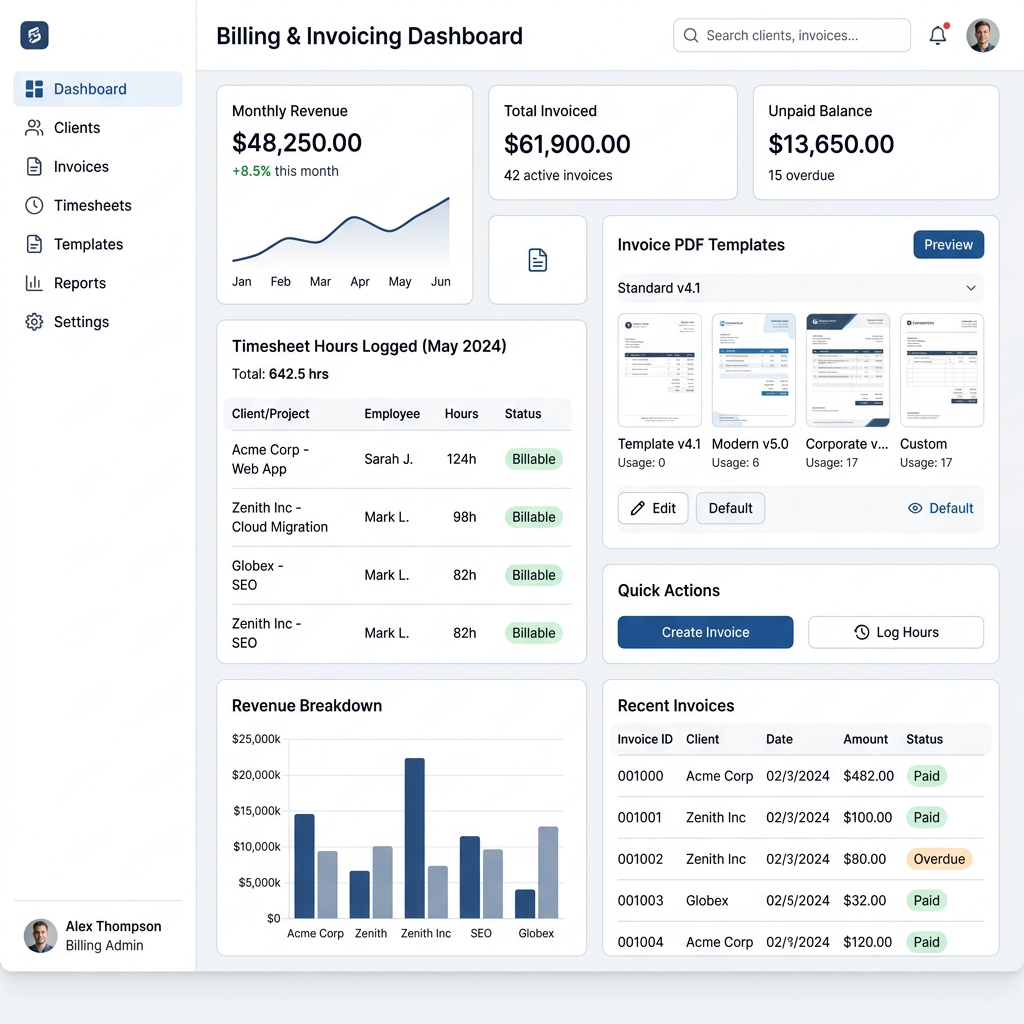Click the Reports bar chart icon
1024x1024 pixels.
coord(34,283)
